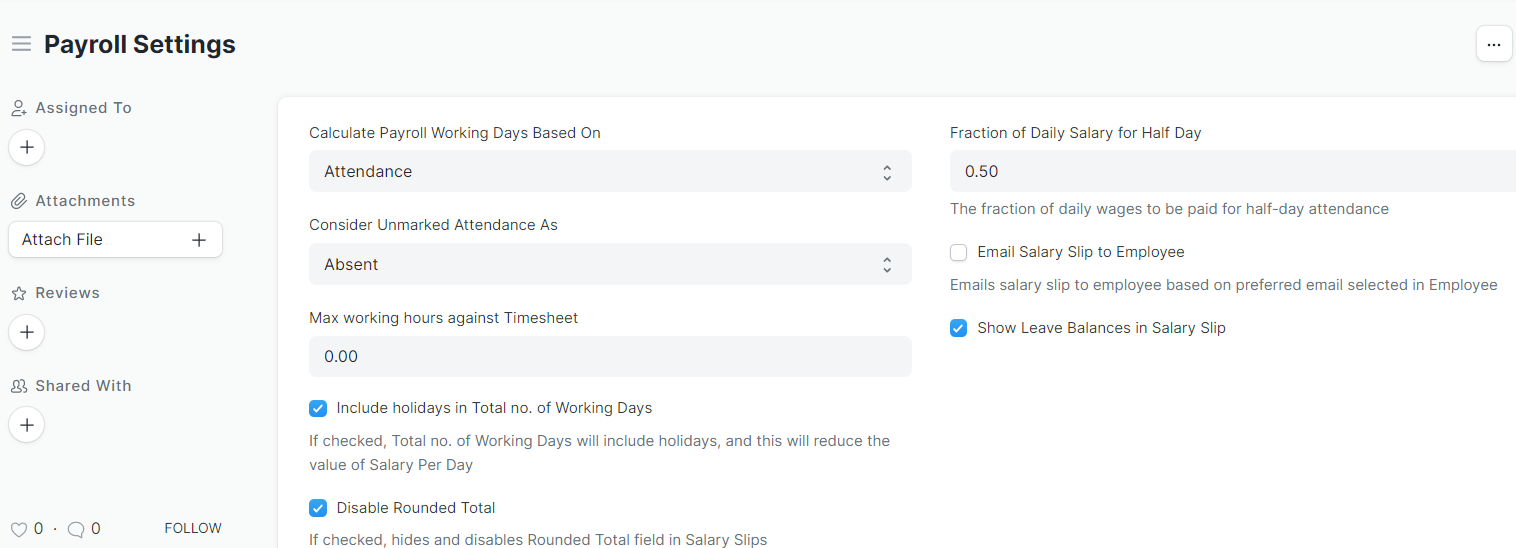The width and height of the screenshot is (1516, 548).
Task: Click the paperclip Attachments icon
Action: [x=18, y=201]
